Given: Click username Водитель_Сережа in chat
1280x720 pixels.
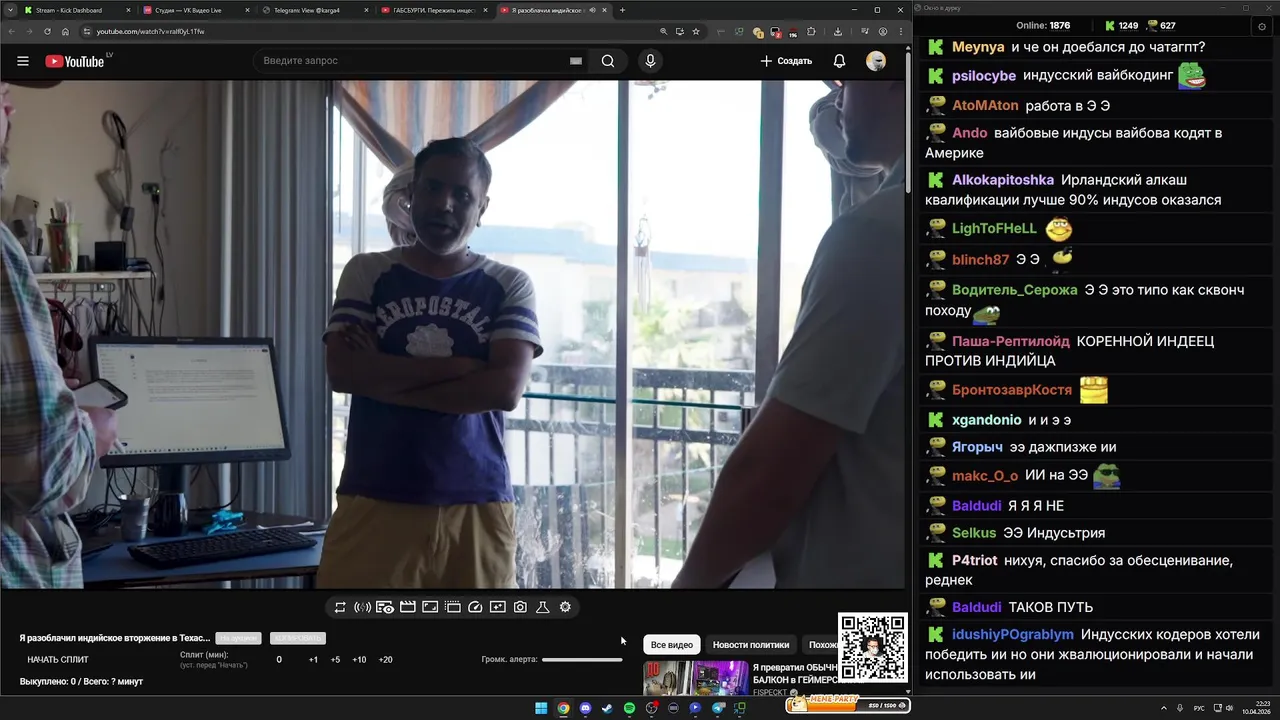Looking at the screenshot, I should tap(1015, 290).
